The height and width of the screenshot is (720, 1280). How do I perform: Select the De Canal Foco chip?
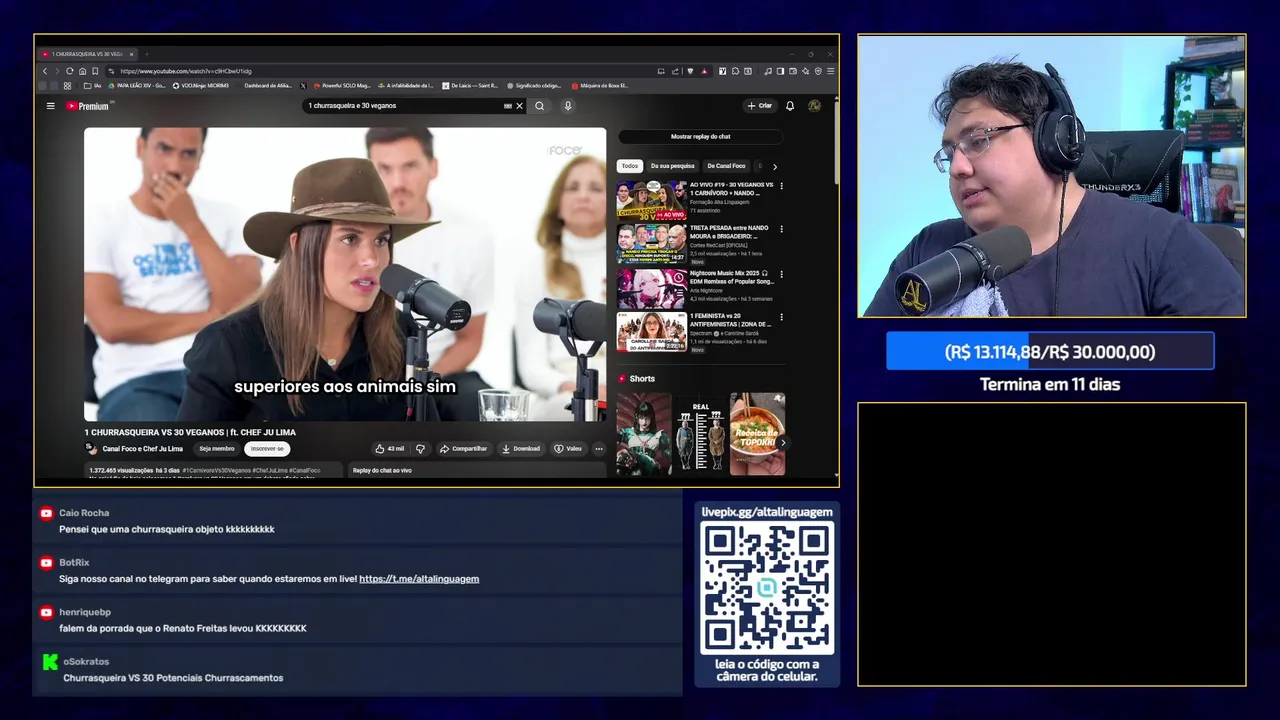[x=726, y=166]
